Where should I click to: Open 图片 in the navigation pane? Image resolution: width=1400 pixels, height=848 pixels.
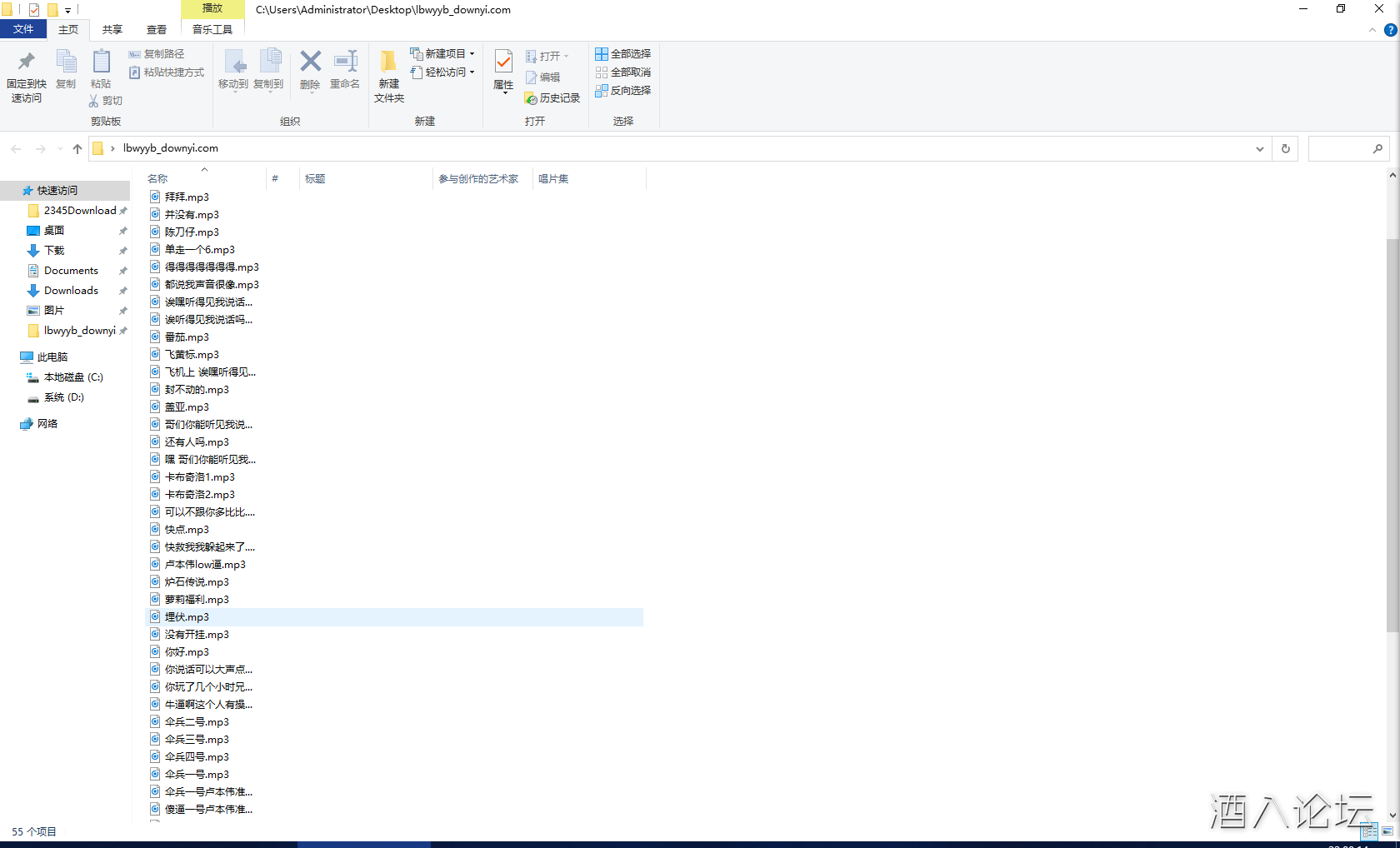54,311
